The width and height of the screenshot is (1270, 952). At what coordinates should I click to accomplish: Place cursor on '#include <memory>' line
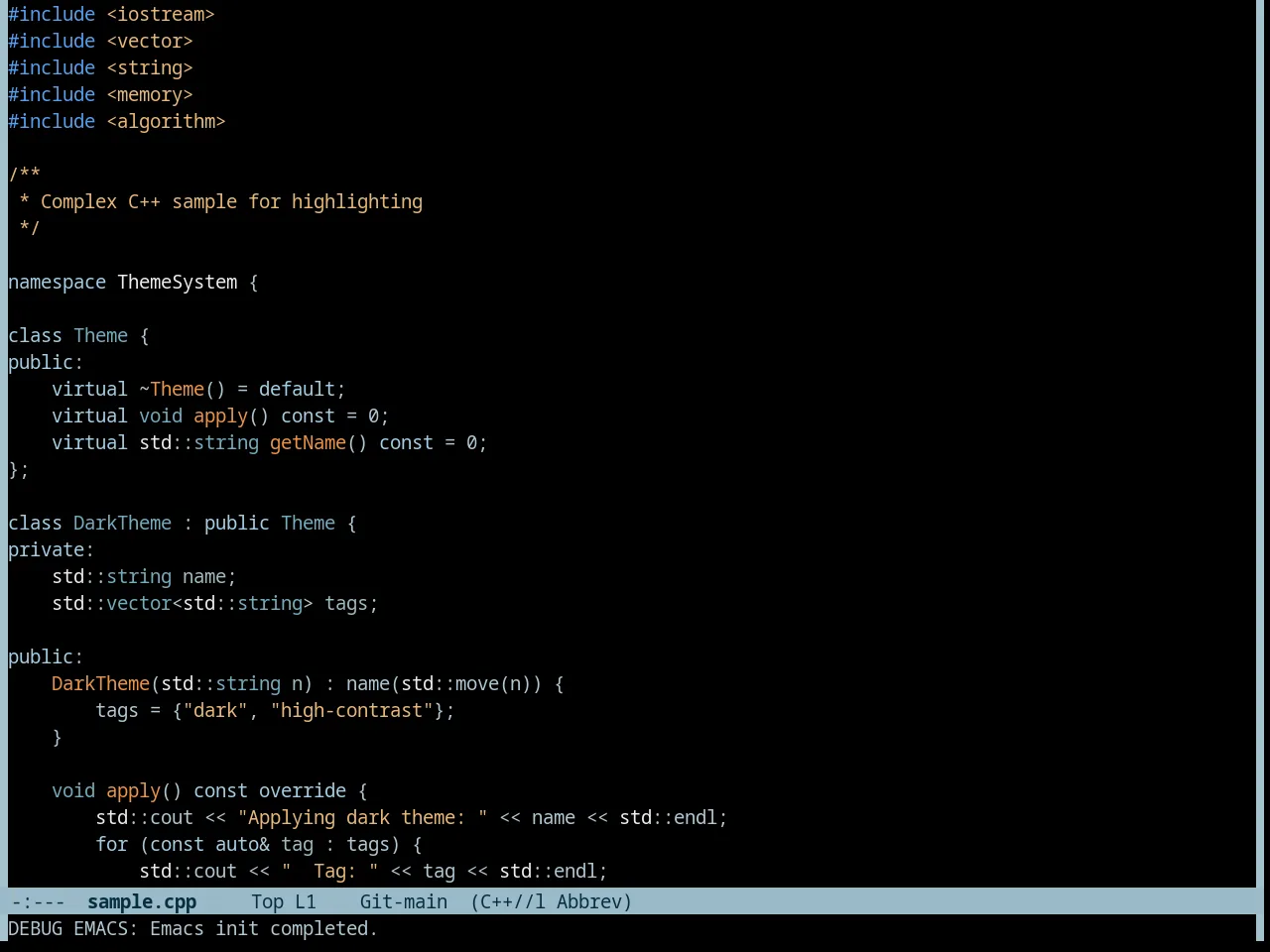point(100,94)
